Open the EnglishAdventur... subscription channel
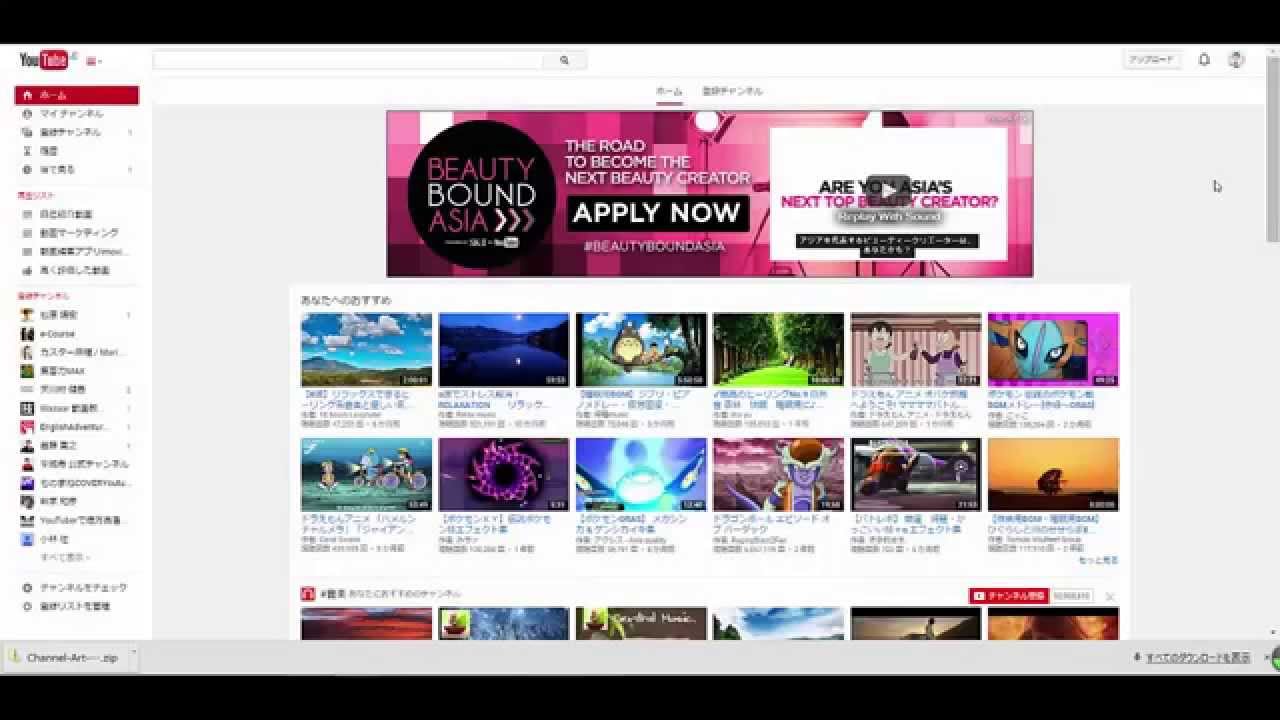 coord(76,427)
